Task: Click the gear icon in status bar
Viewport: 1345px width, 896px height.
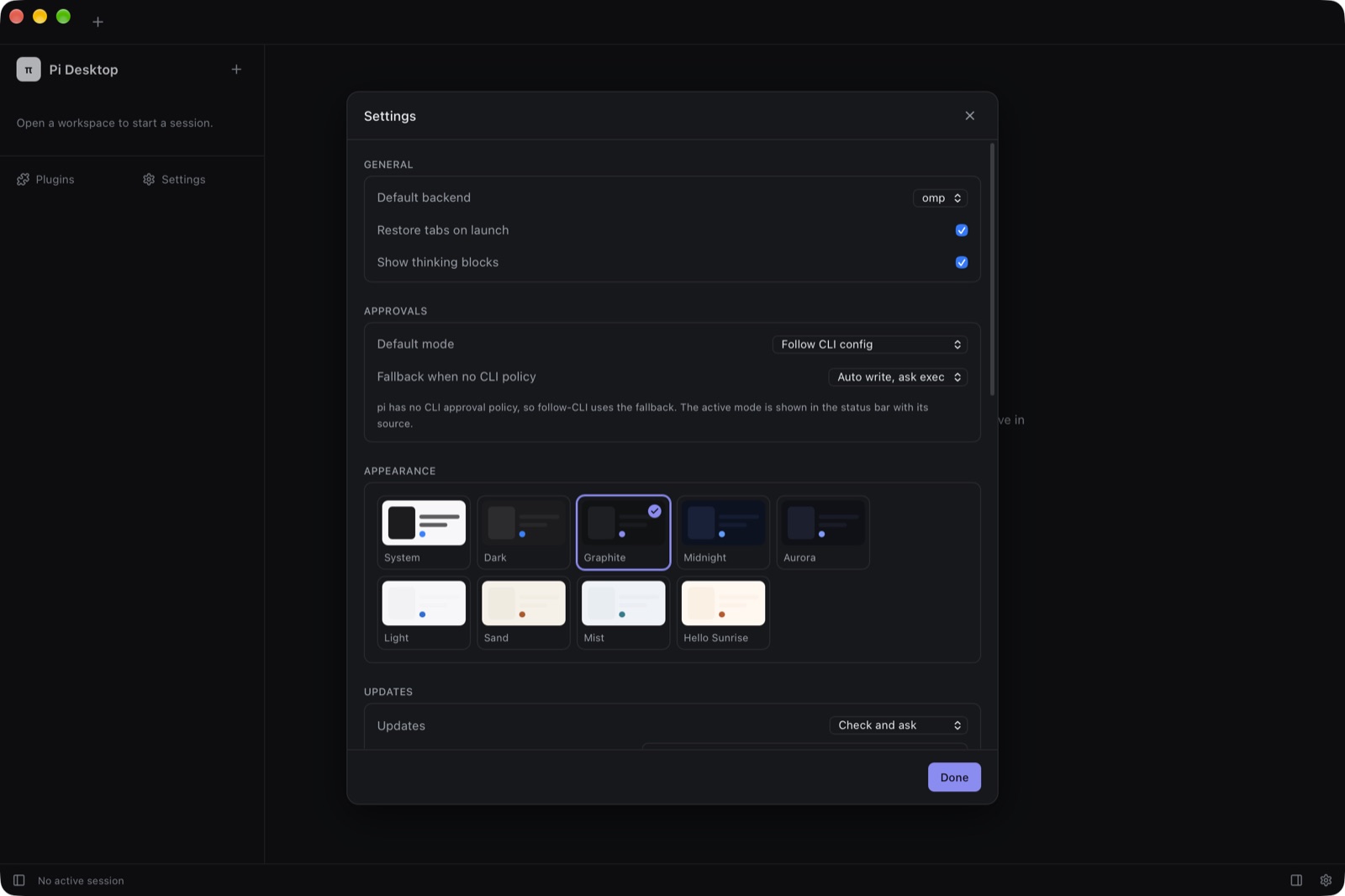Action: 1326,880
